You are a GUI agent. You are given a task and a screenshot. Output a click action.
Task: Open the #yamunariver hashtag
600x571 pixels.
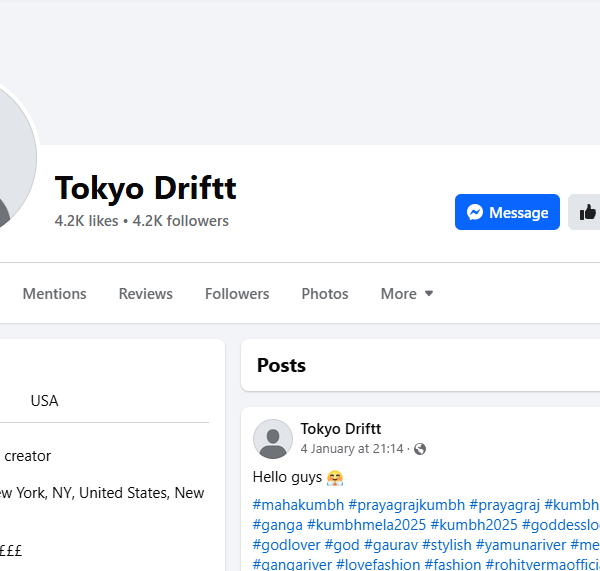click(x=521, y=545)
